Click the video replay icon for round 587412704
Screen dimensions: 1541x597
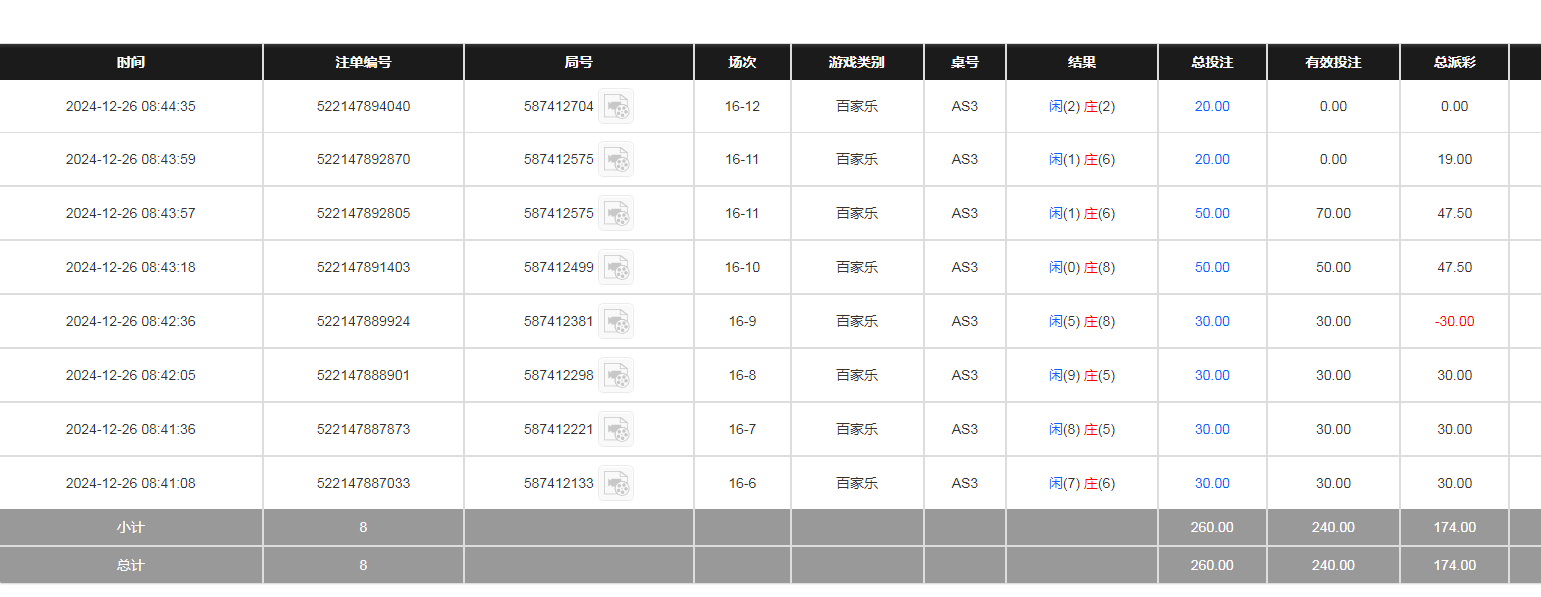[x=616, y=107]
